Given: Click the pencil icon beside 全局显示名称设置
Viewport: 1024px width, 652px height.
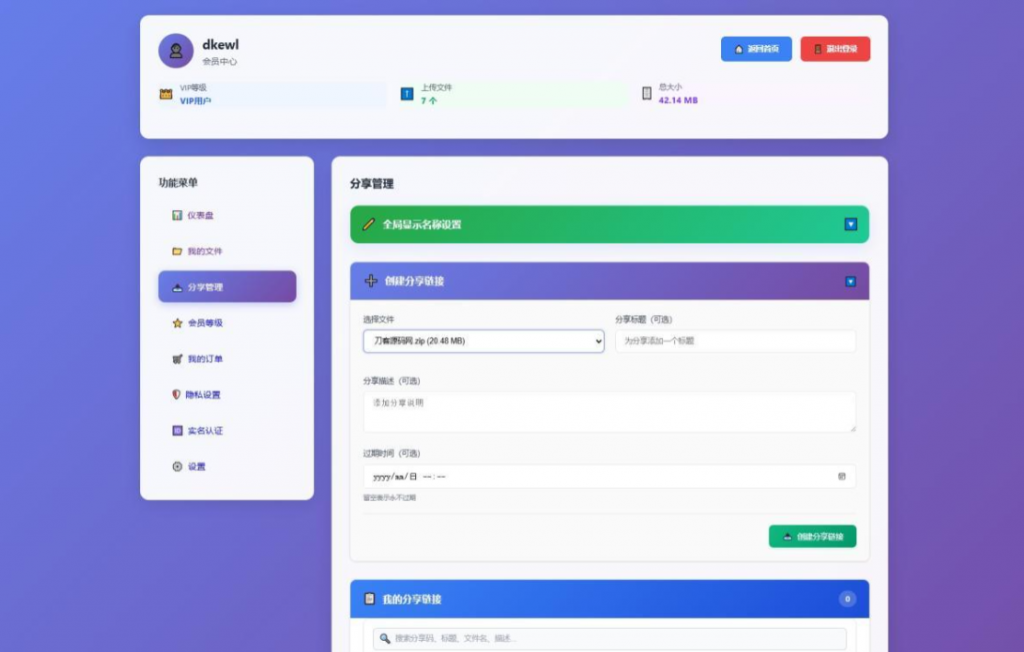Looking at the screenshot, I should coord(369,224).
